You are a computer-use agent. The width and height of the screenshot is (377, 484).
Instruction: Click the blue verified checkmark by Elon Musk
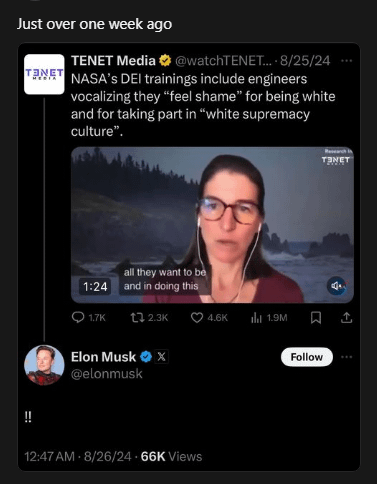point(146,357)
